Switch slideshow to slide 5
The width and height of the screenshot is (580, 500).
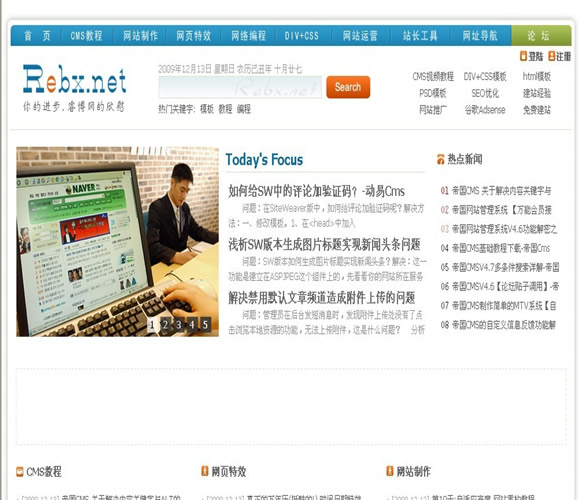tap(205, 325)
